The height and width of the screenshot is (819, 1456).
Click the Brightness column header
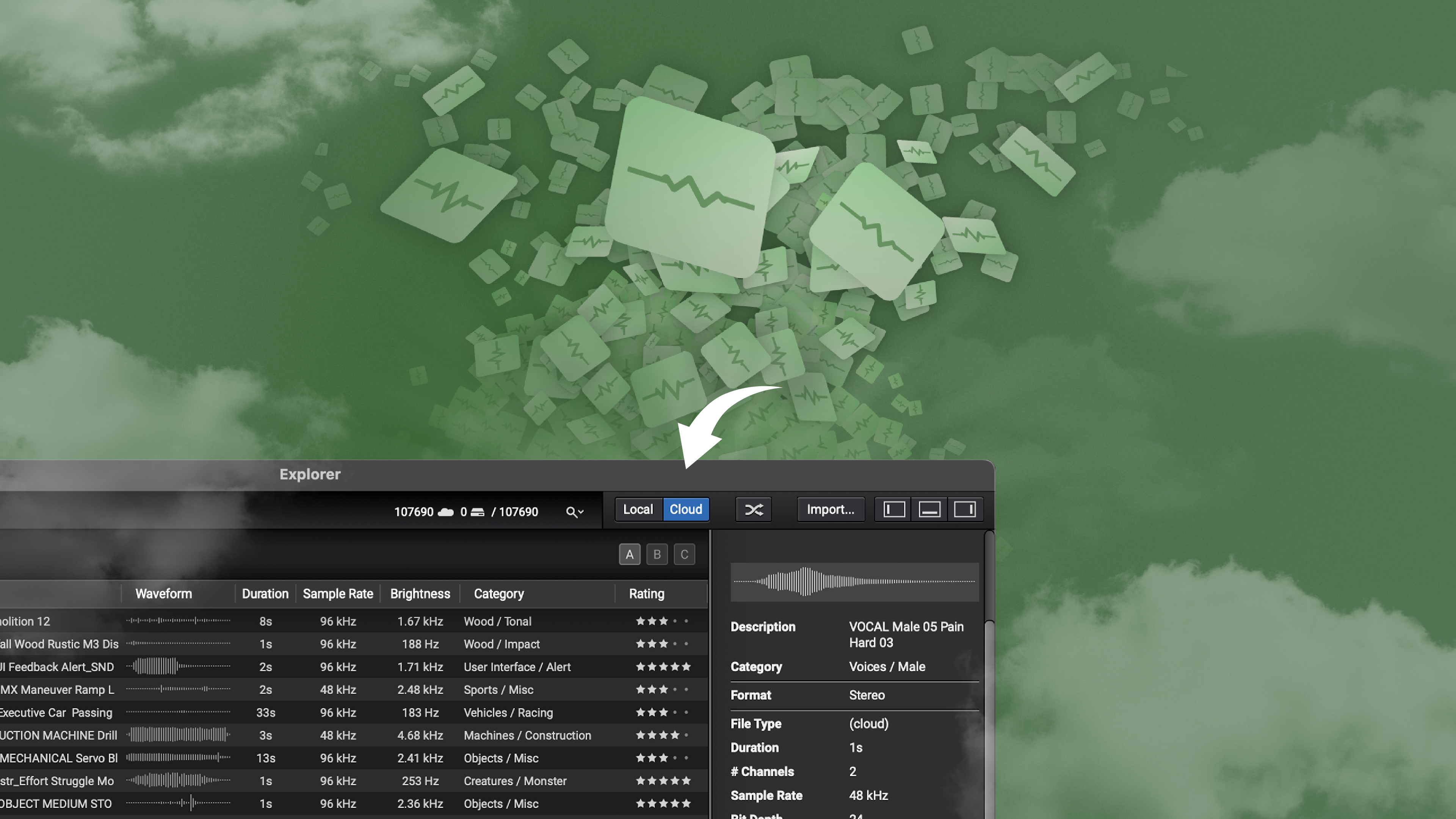[420, 594]
